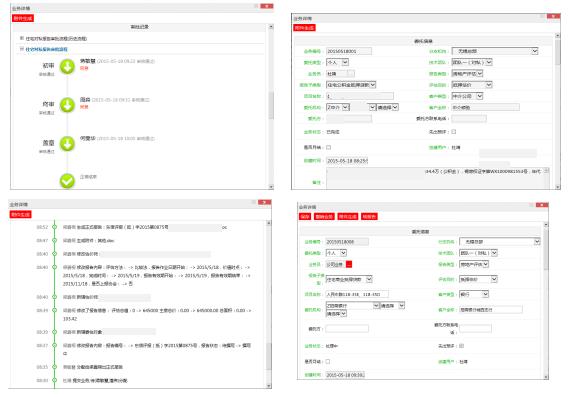Open the 委托类型 dropdown showing 个人 in upper-right form

(337, 62)
